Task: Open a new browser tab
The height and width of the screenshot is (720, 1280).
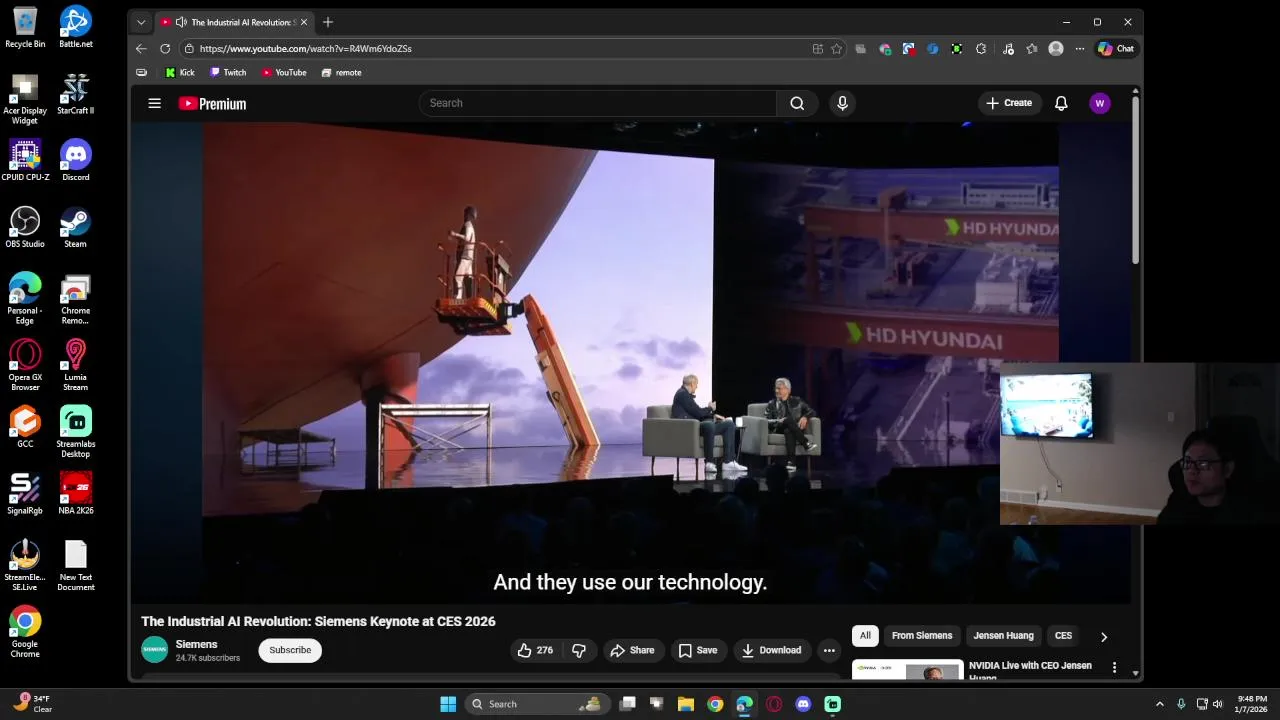Action: pos(328,22)
